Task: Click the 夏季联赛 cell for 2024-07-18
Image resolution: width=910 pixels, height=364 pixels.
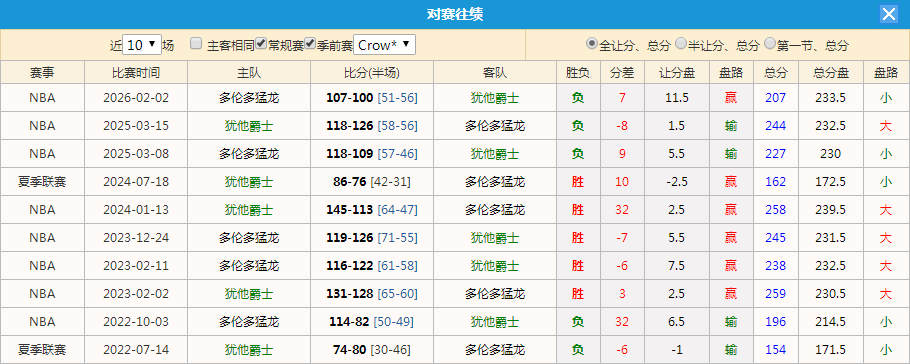Action: (42, 182)
